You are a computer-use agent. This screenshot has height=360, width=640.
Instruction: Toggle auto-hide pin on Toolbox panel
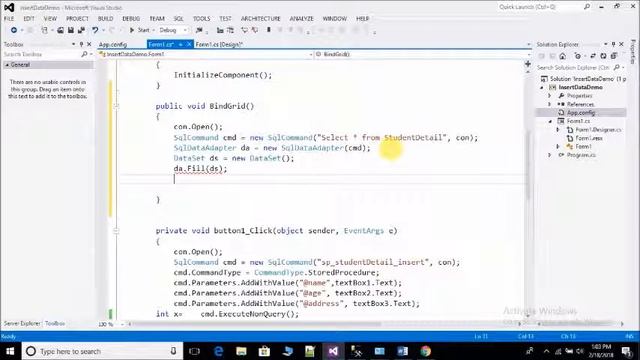tap(81, 44)
